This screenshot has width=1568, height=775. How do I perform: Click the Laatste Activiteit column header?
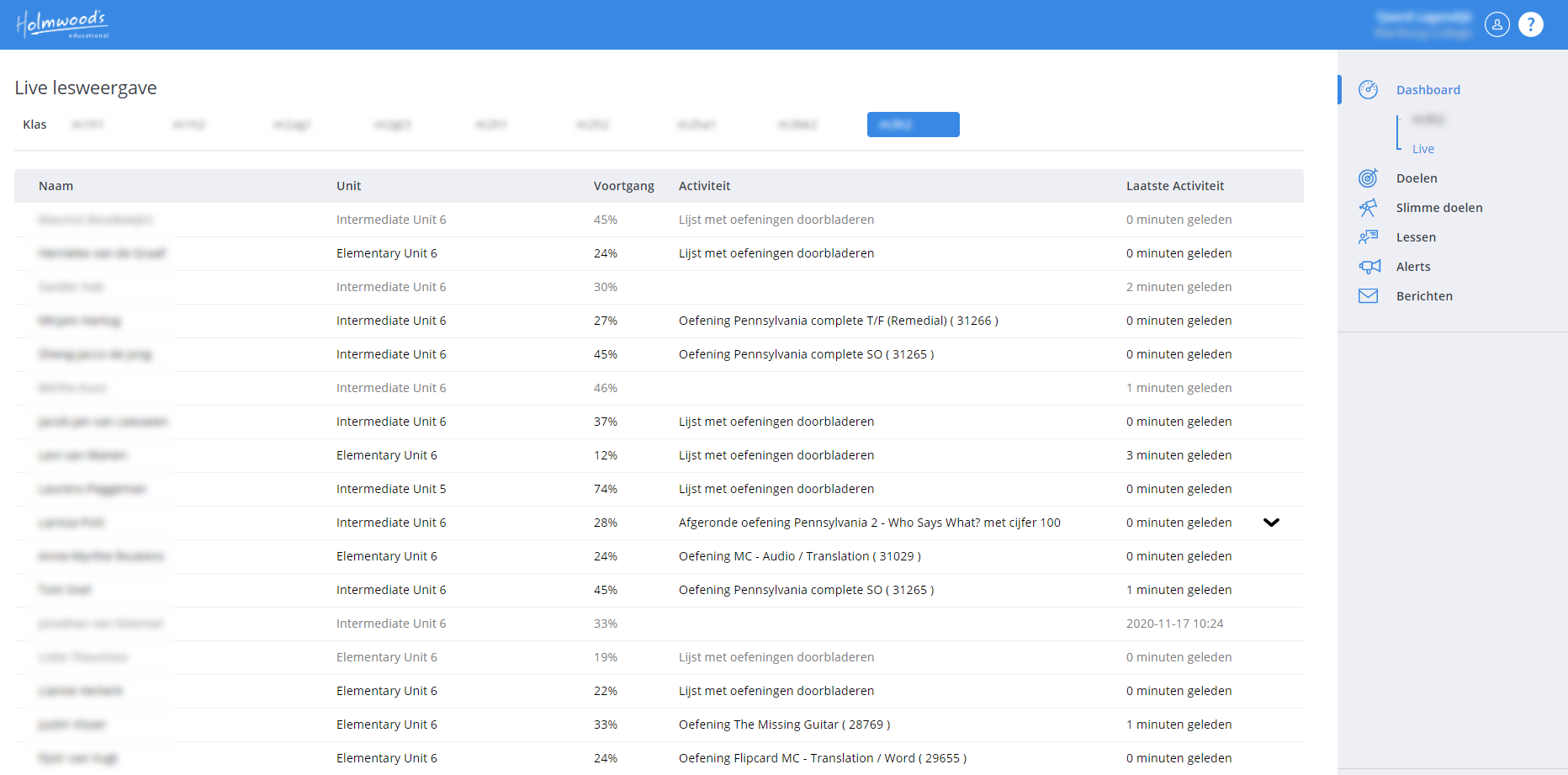pyautogui.click(x=1175, y=186)
